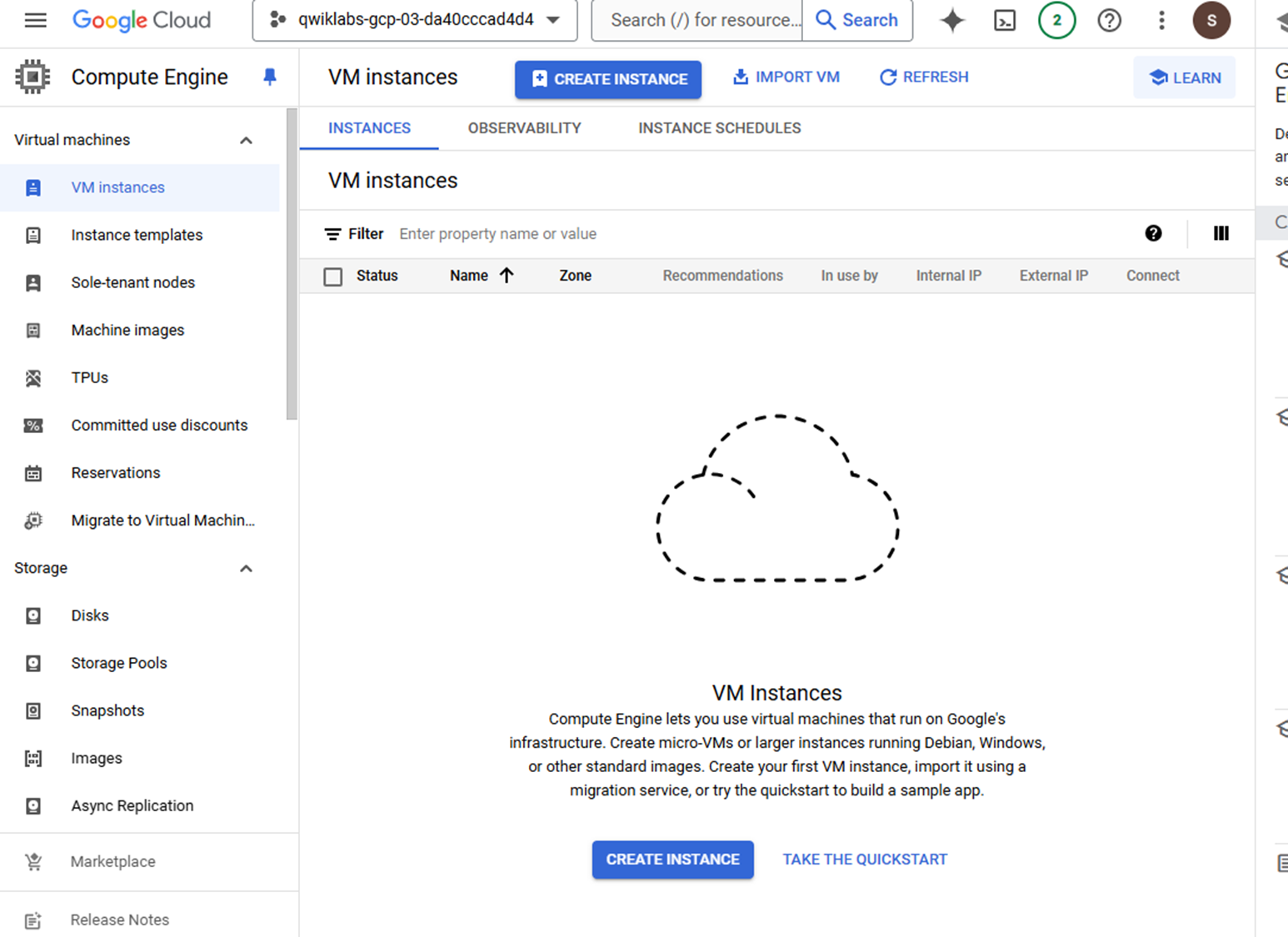
Task: Click the Sole-tenant nodes sidebar icon
Action: (x=33, y=282)
